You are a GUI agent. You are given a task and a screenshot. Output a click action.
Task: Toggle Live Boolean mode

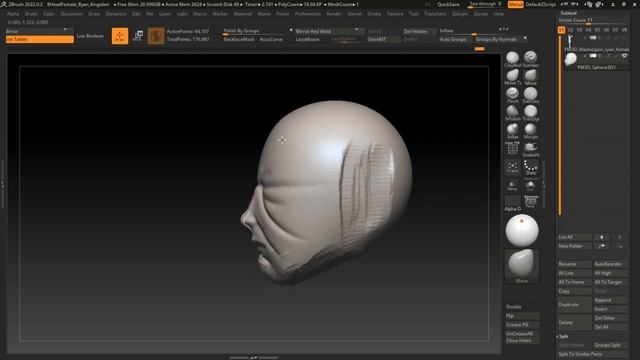tap(90, 36)
